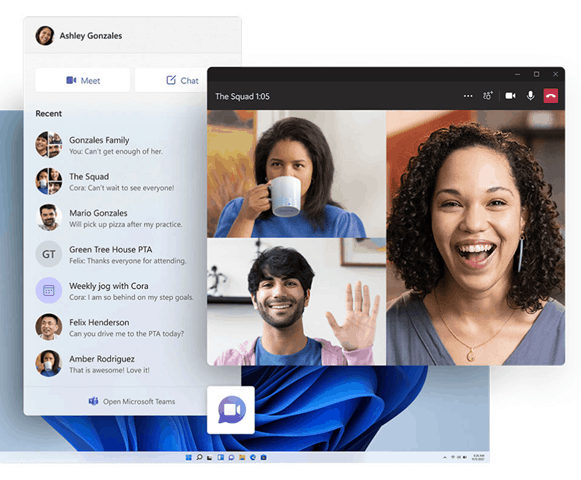Open more options in The Squad call
The width and height of the screenshot is (581, 480).
468,96
